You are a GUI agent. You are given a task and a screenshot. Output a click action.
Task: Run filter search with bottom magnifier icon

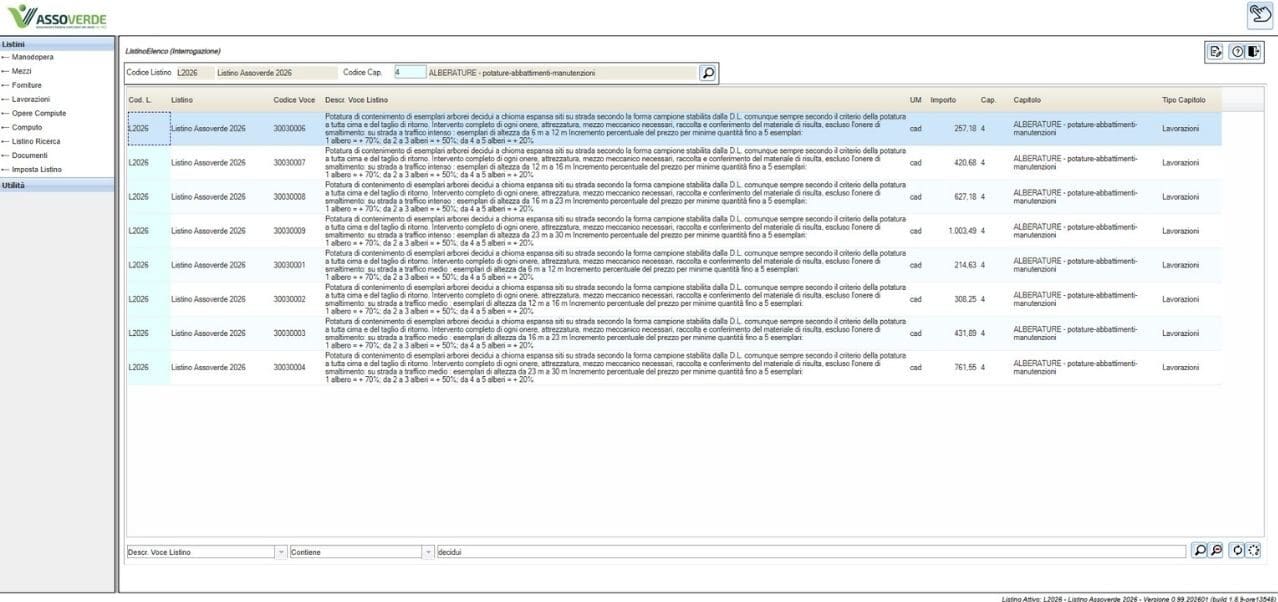[x=1200, y=551]
